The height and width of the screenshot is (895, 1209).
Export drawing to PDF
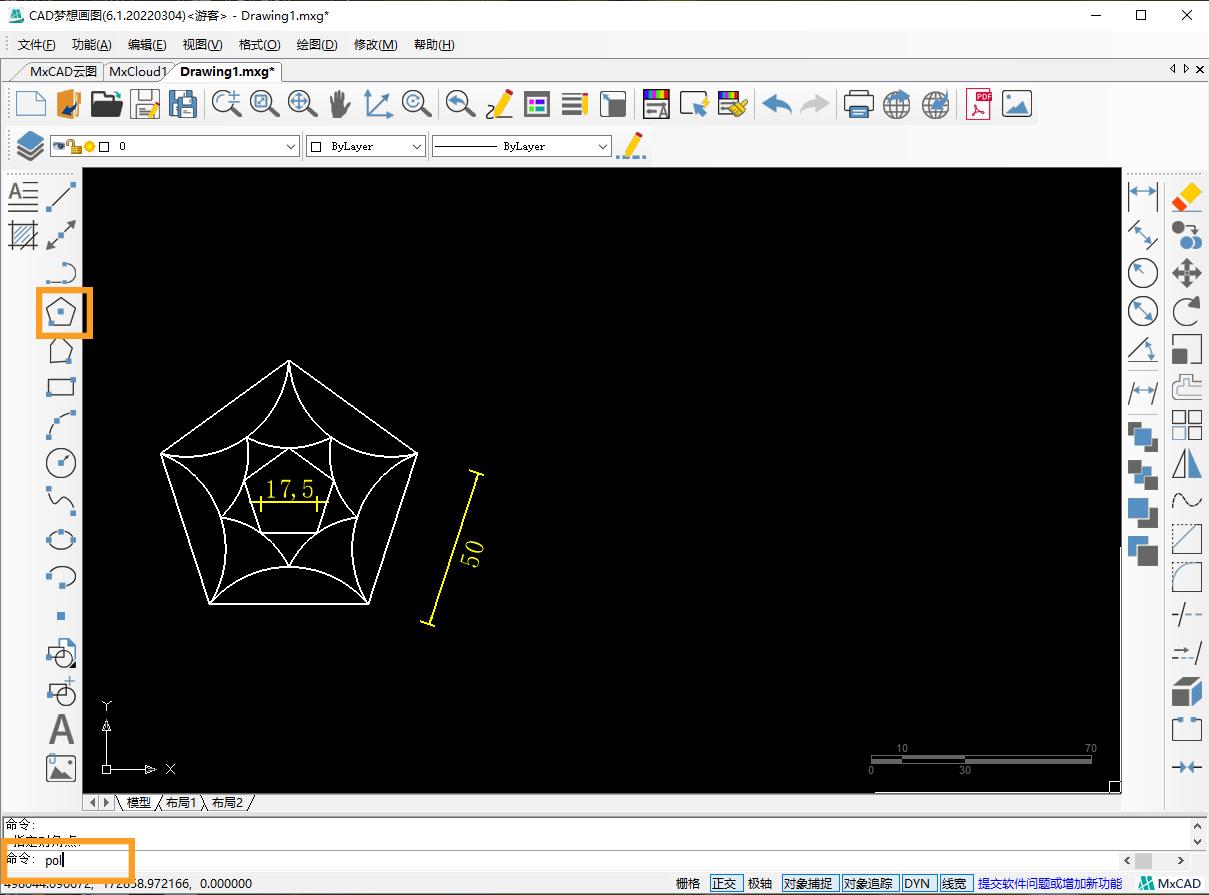click(x=978, y=104)
